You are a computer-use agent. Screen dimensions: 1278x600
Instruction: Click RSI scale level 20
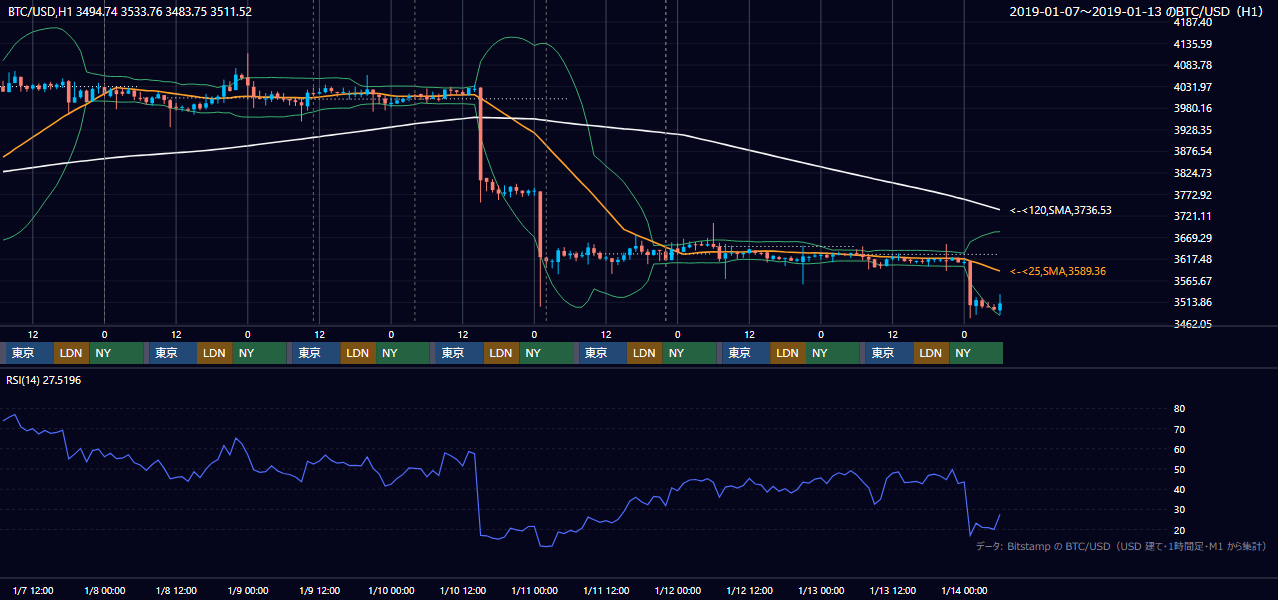(1179, 530)
